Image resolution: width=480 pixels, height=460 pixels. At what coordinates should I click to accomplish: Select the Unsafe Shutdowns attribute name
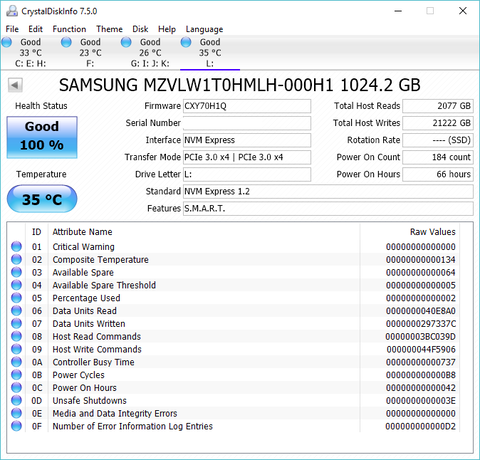click(89, 400)
